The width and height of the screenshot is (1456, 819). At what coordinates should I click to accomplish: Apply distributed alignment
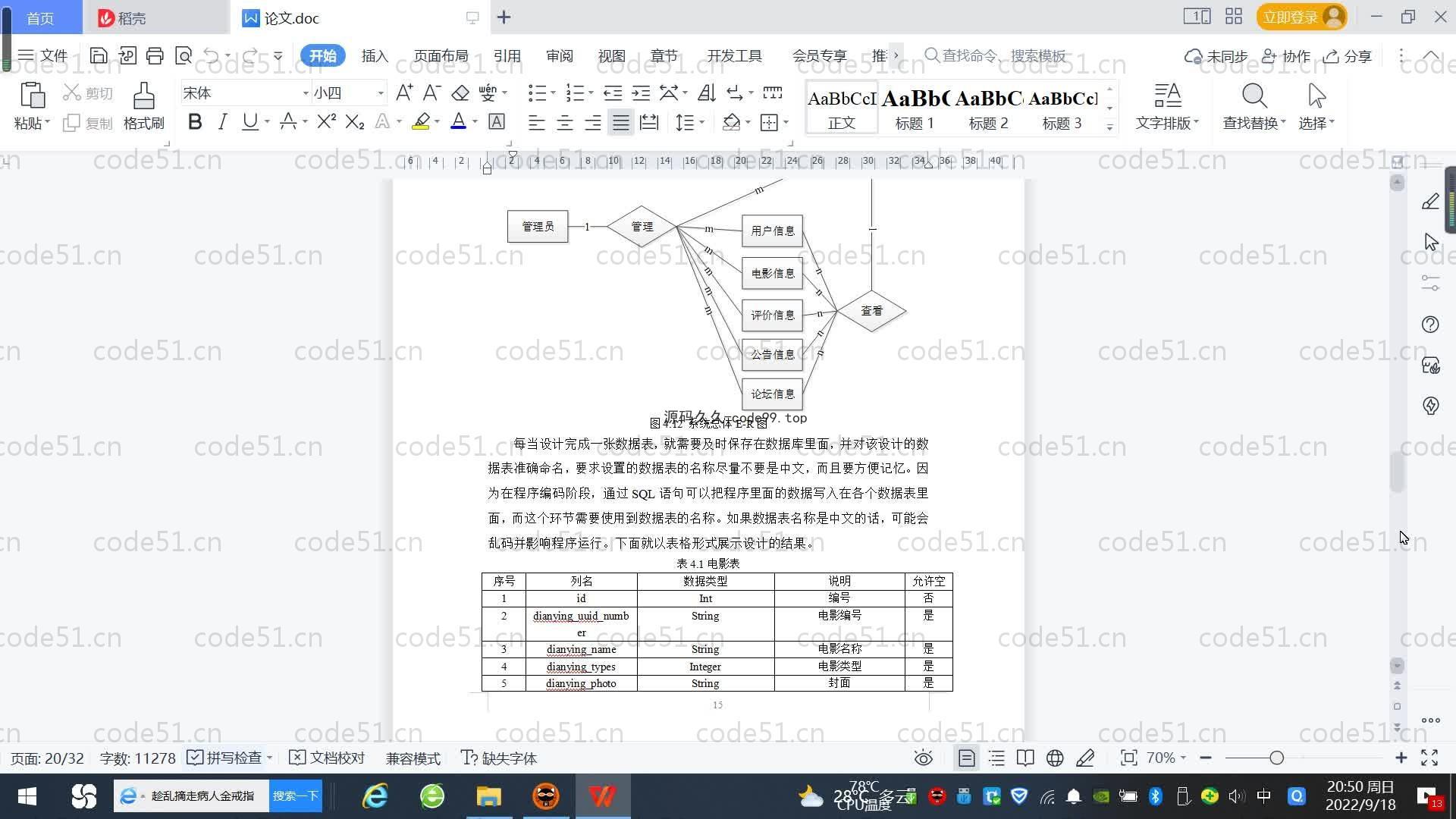tap(649, 122)
